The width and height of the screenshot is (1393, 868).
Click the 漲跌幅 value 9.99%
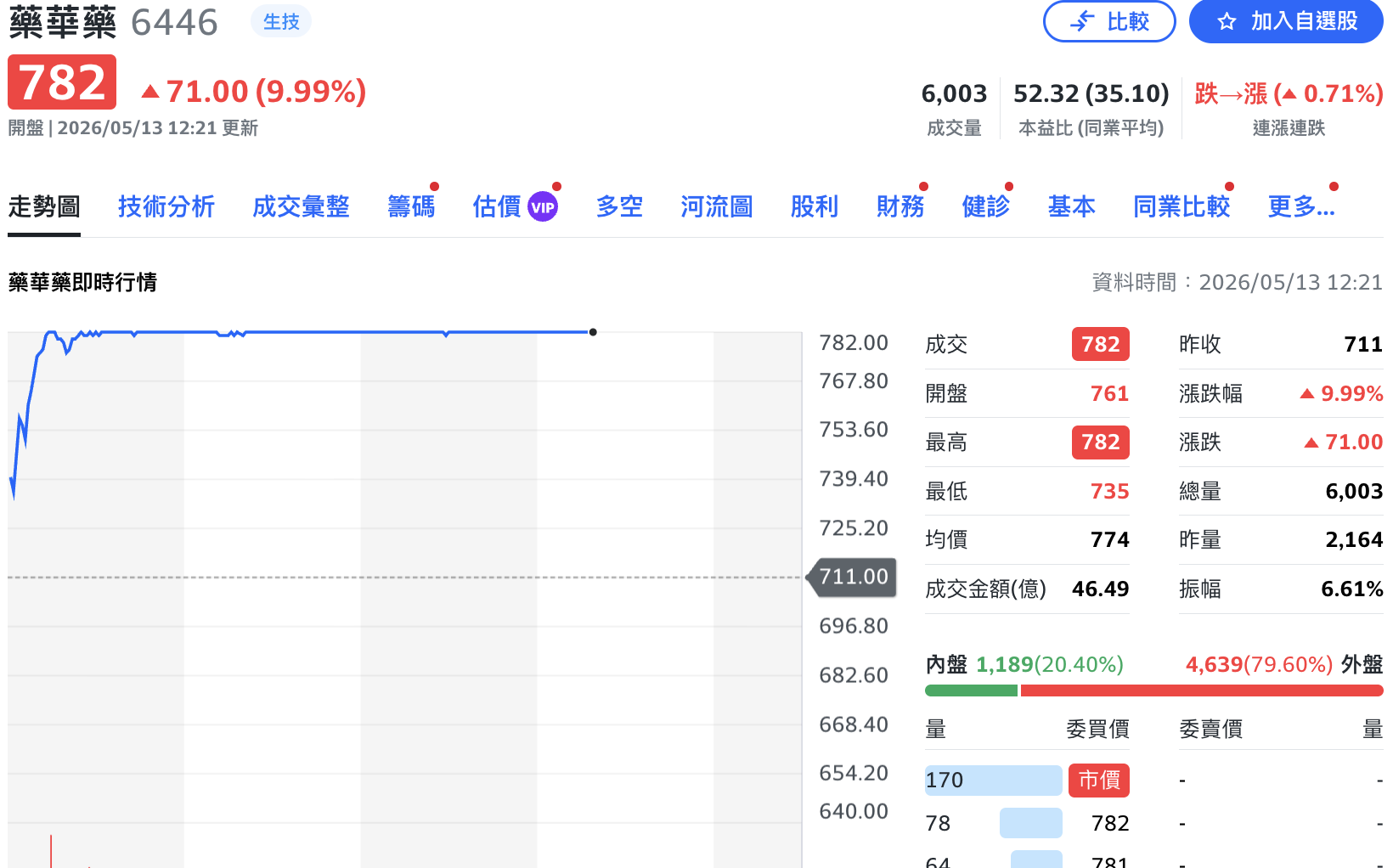1342,393
